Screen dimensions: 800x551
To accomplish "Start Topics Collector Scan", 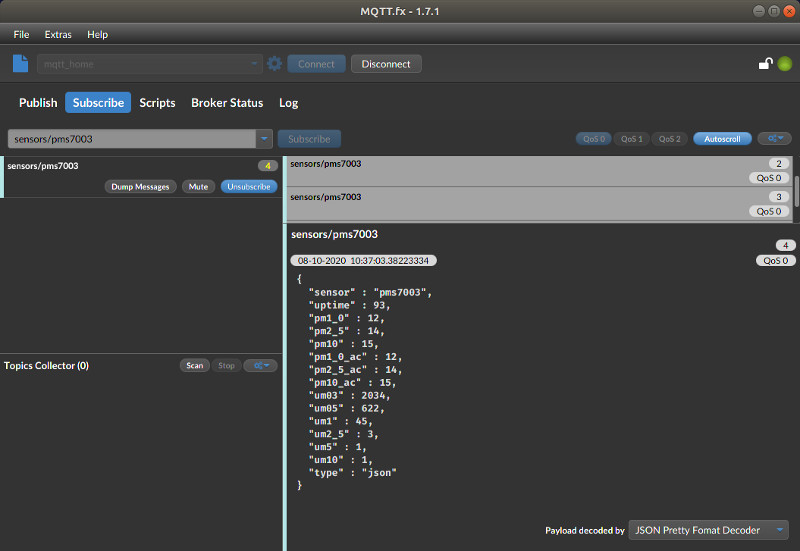I will (x=194, y=365).
